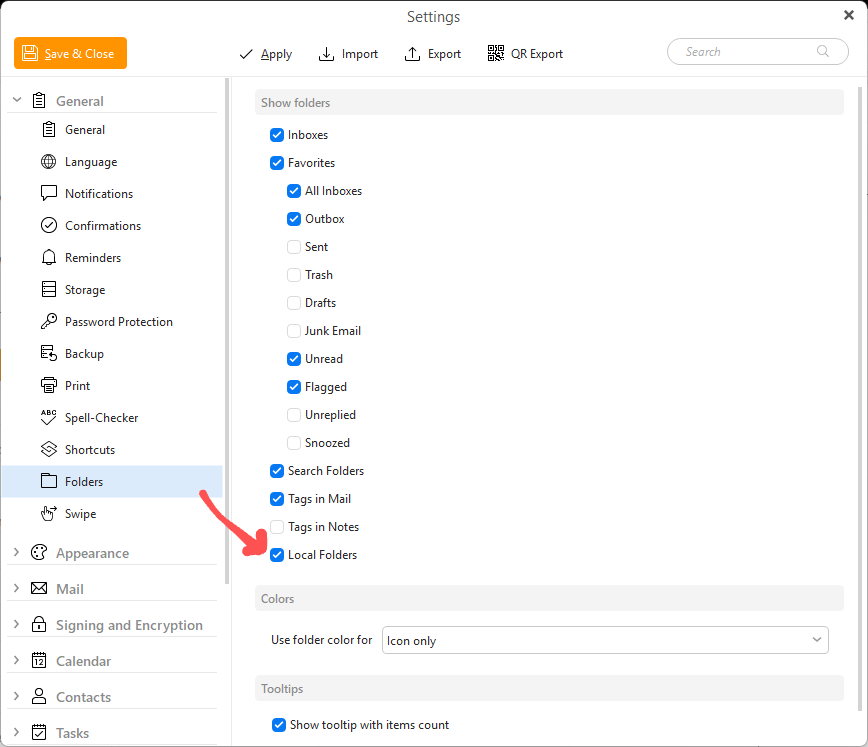868x747 pixels.
Task: Enable the Trash folder checkbox
Action: point(294,275)
